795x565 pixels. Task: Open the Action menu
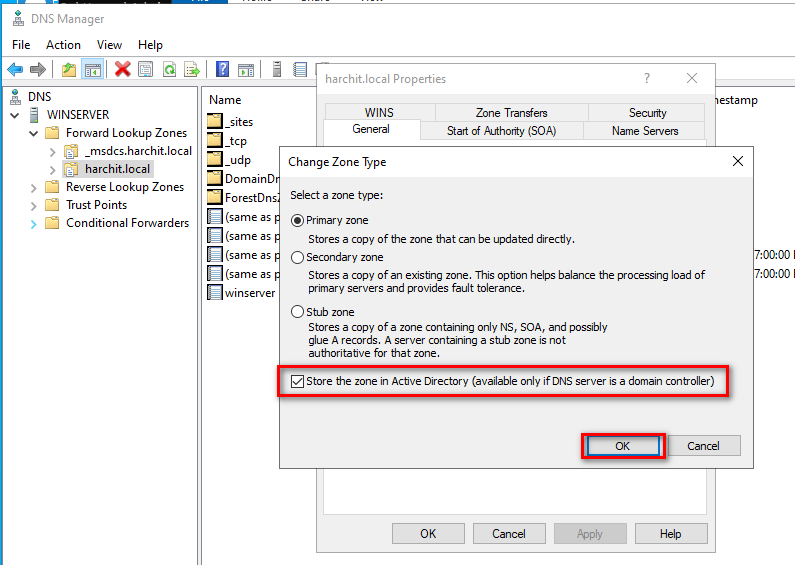63,45
